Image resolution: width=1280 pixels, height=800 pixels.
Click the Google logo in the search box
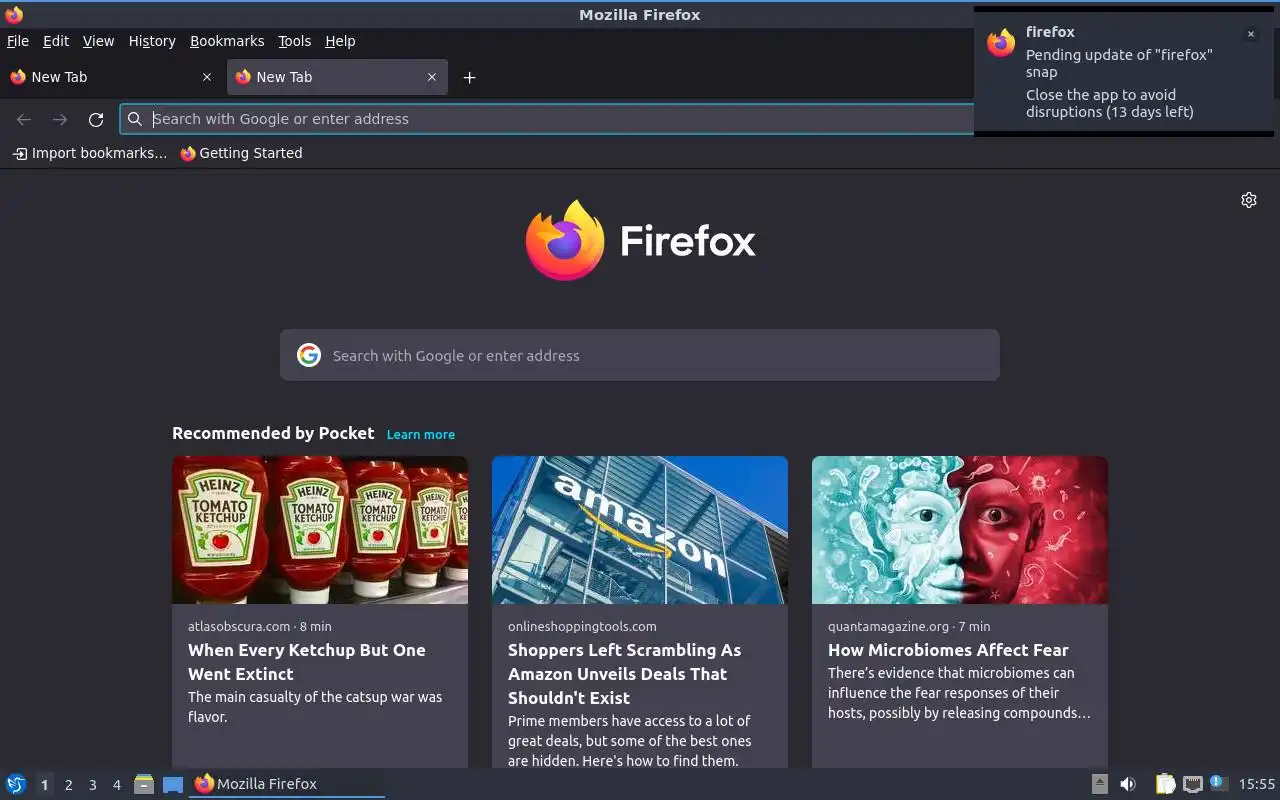click(x=309, y=355)
